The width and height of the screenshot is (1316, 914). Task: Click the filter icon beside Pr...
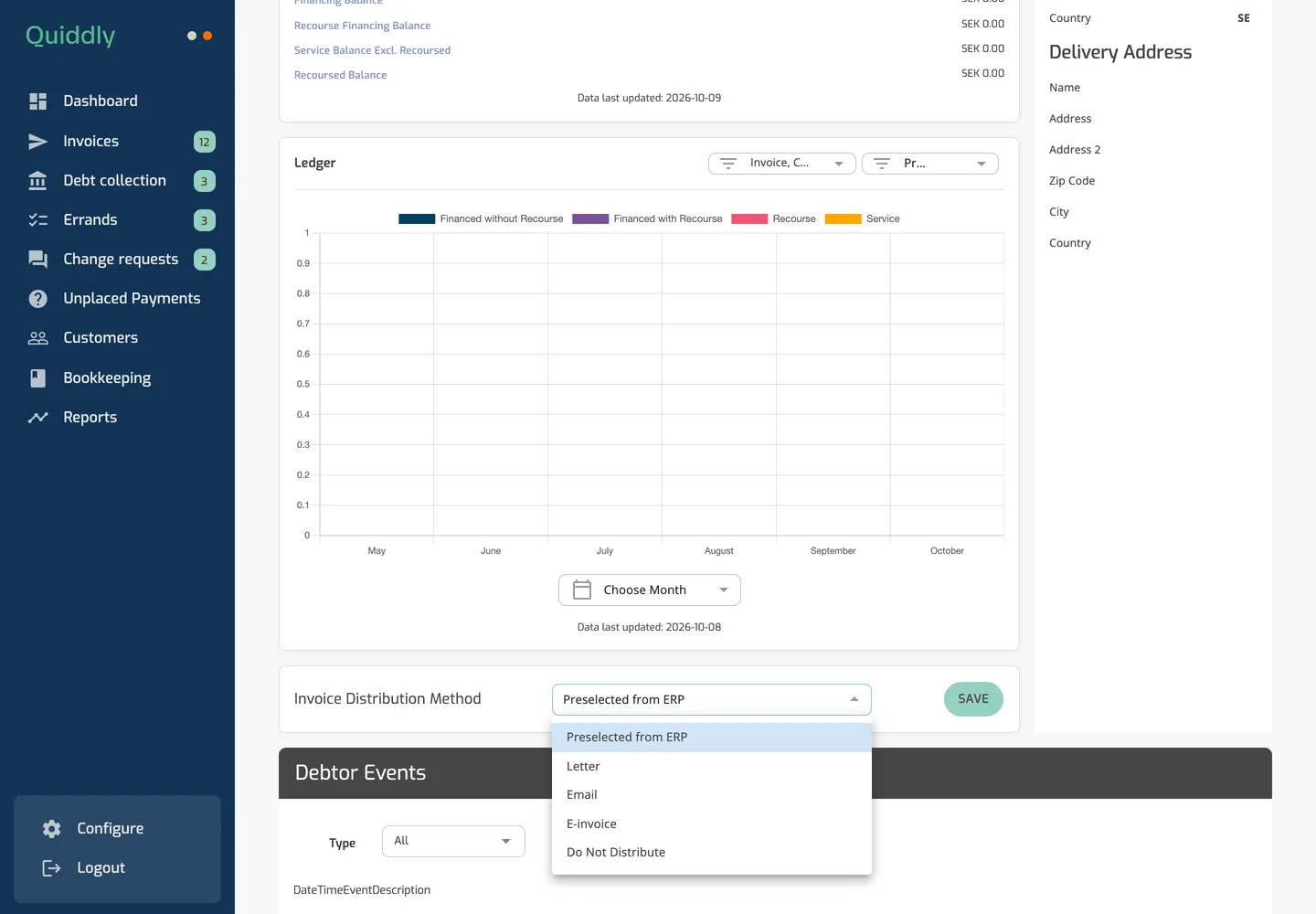coord(882,164)
